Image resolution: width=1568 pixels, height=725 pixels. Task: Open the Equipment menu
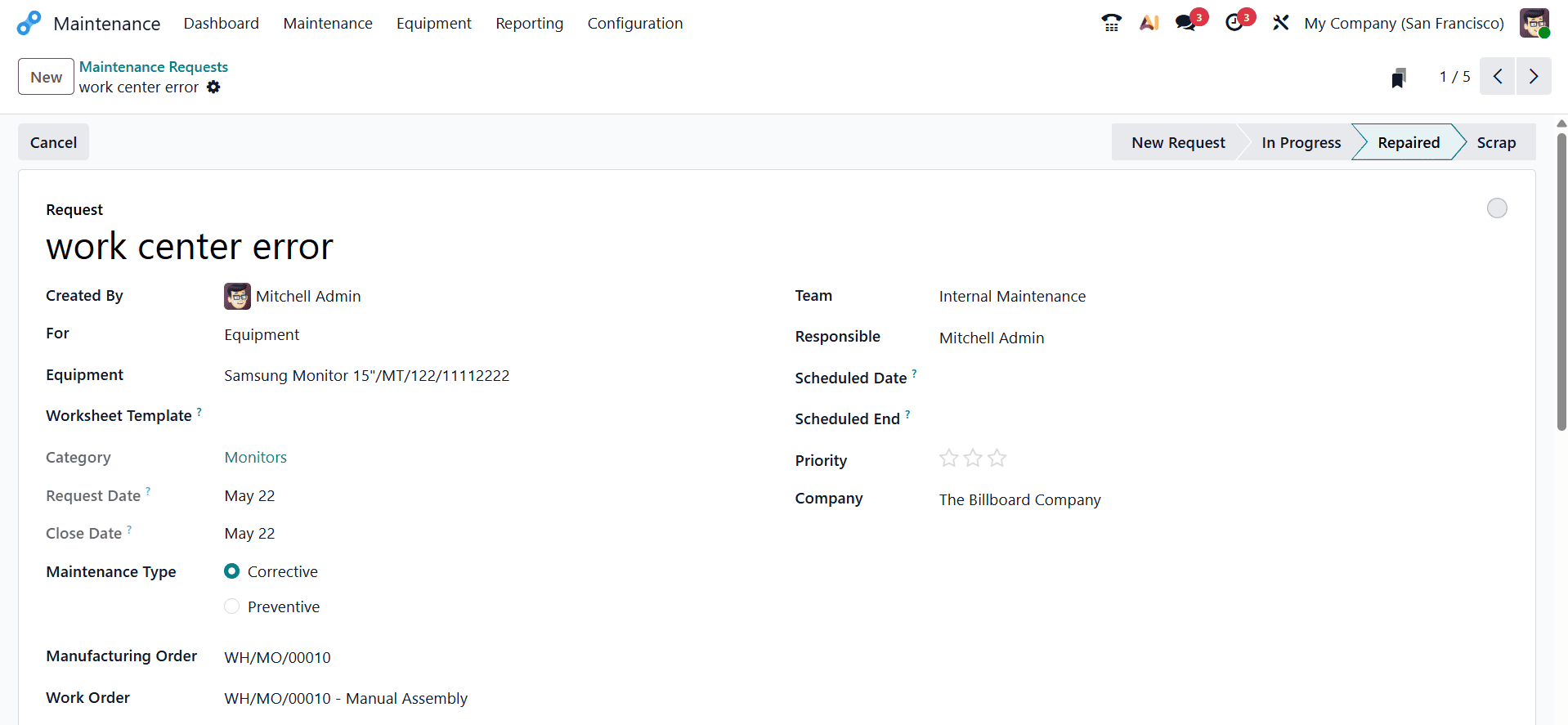[434, 23]
